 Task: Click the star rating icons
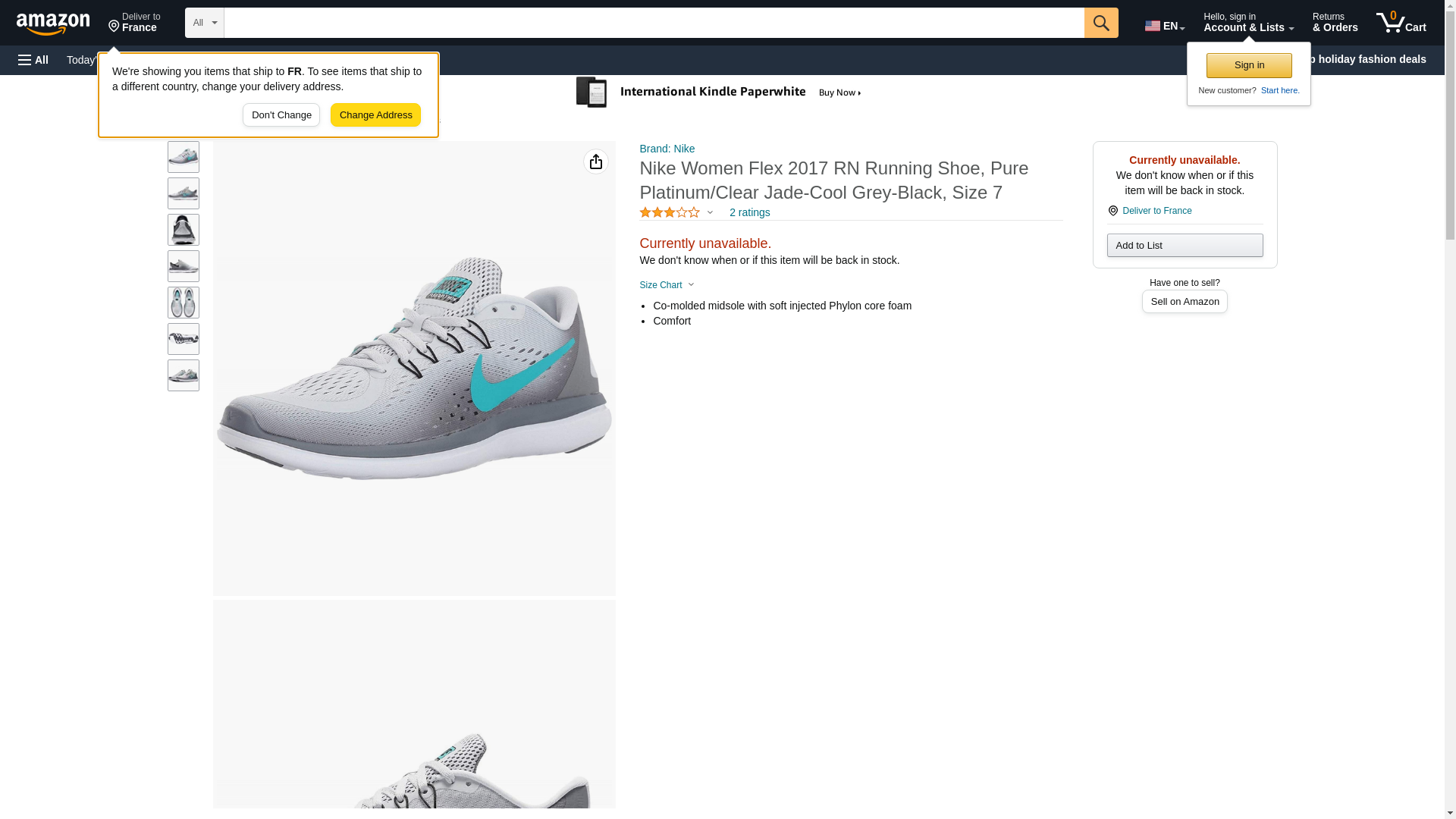coord(670,212)
